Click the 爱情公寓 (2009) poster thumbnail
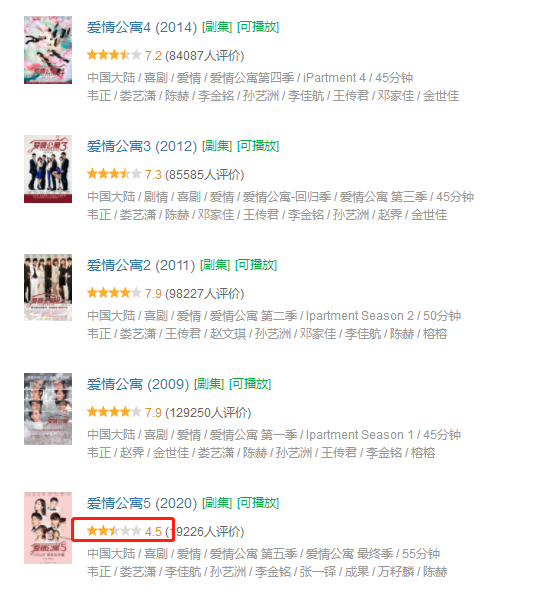The image size is (537, 595). 48,409
